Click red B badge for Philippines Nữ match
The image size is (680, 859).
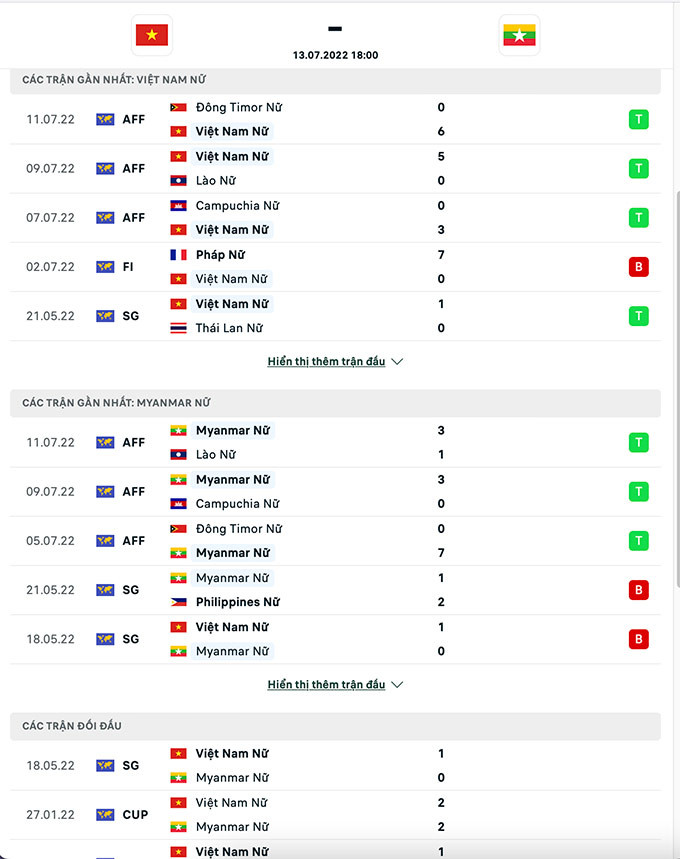(638, 590)
